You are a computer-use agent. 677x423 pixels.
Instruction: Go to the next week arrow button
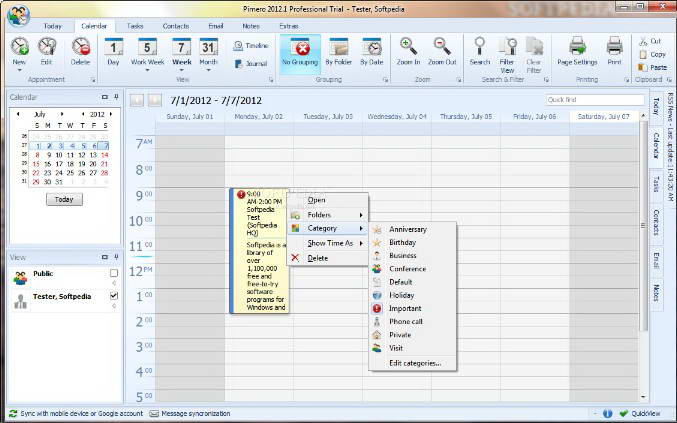155,101
